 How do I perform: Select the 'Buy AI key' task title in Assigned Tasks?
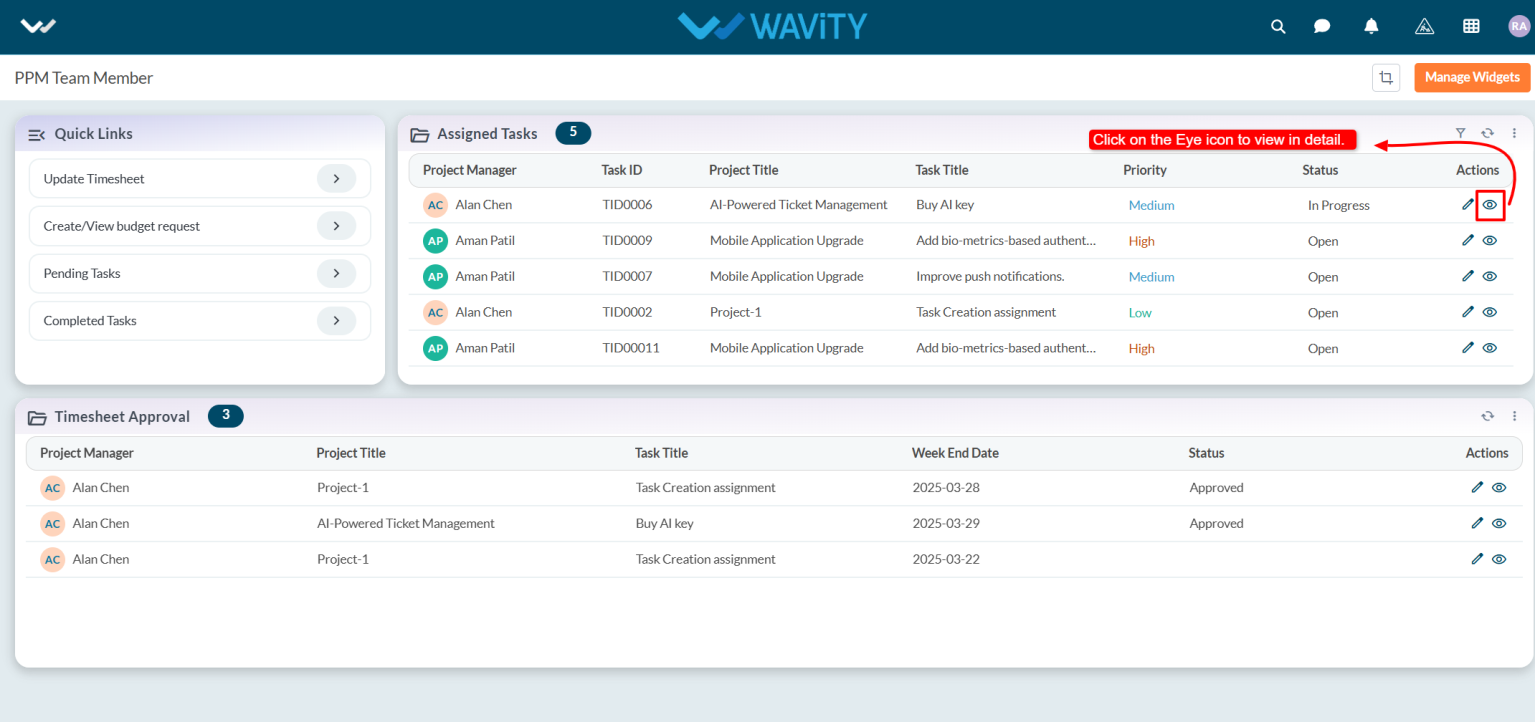click(945, 205)
